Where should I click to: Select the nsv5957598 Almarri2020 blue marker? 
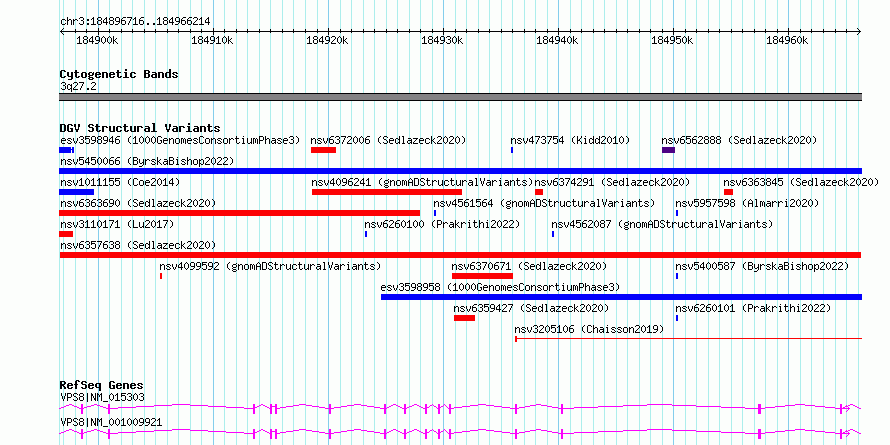677,213
